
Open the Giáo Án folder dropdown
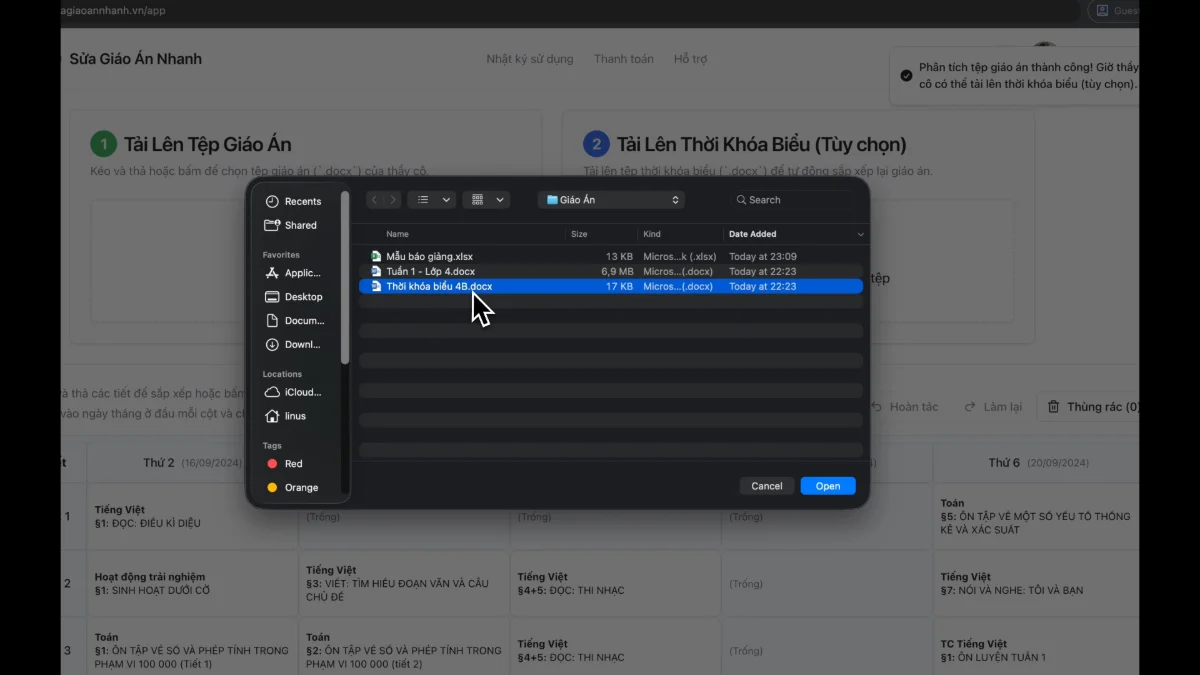pyautogui.click(x=610, y=199)
